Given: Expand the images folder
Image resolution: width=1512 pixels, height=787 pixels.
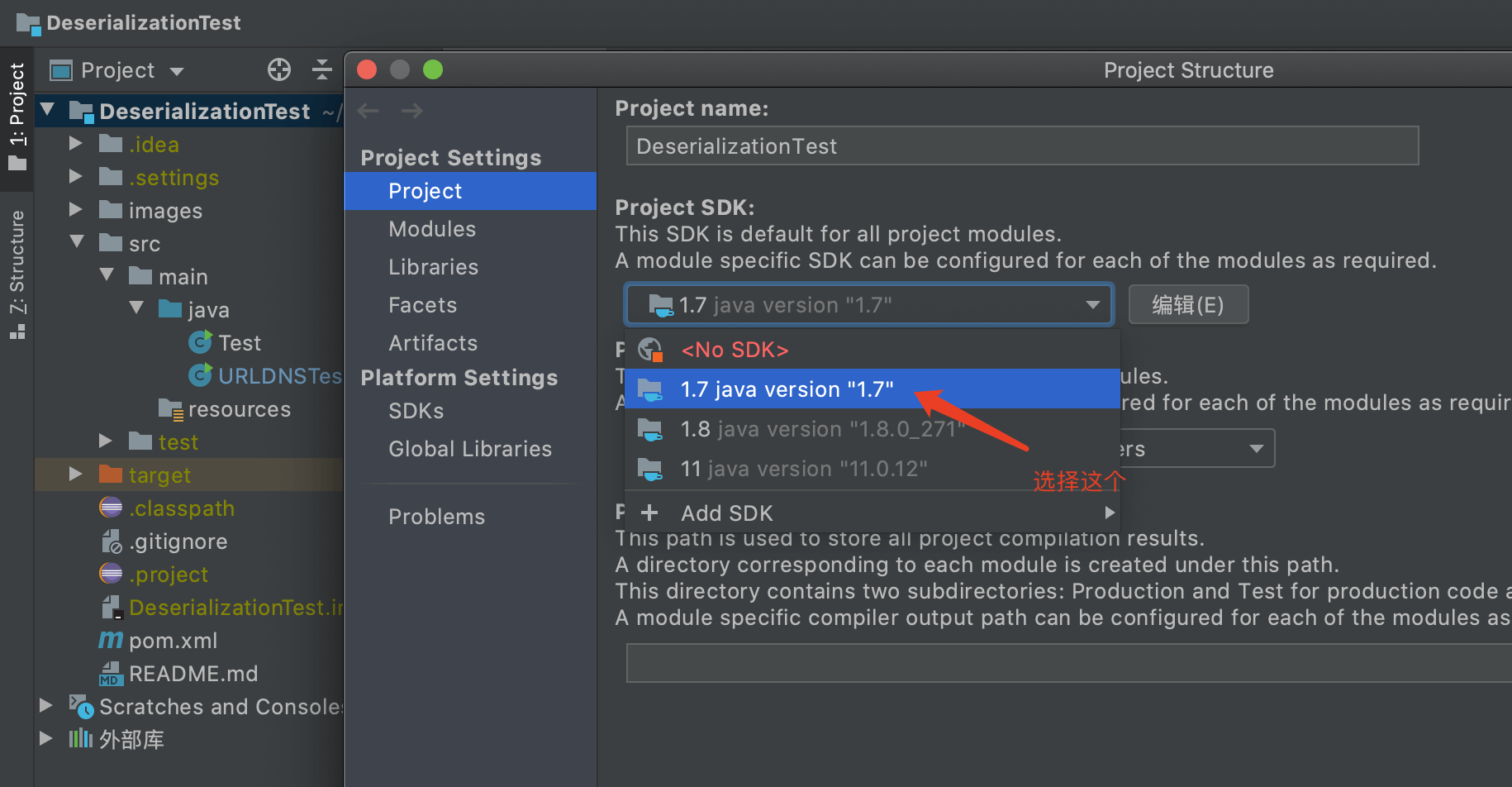Looking at the screenshot, I should tap(76, 210).
